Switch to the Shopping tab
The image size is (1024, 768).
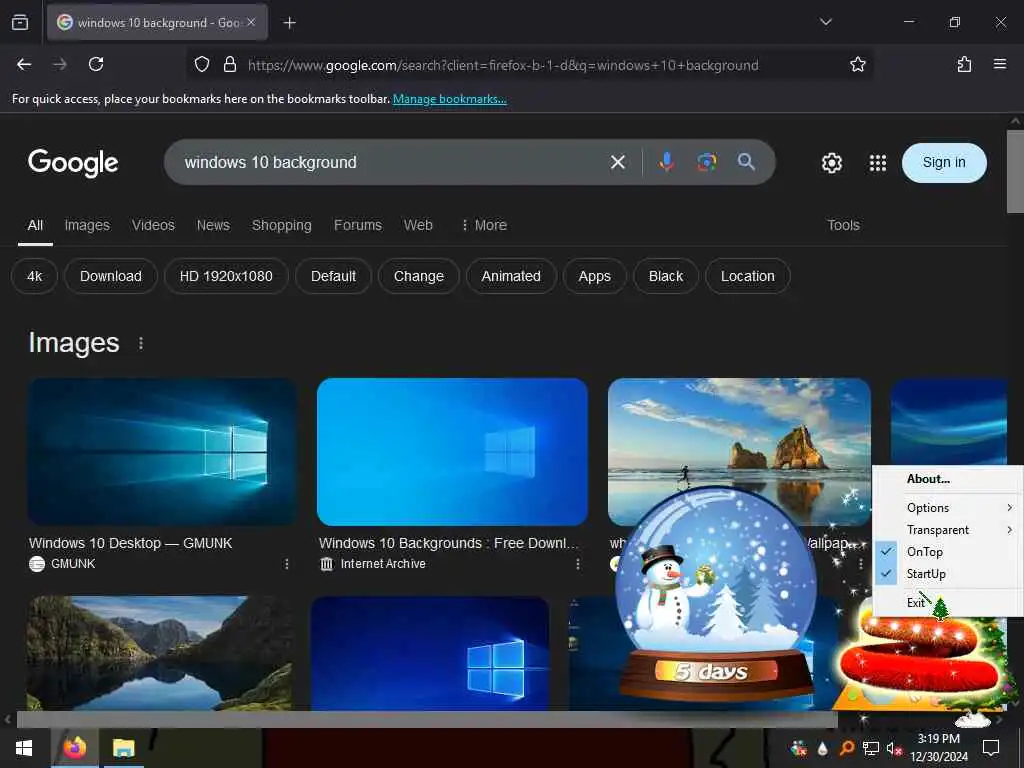[281, 225]
